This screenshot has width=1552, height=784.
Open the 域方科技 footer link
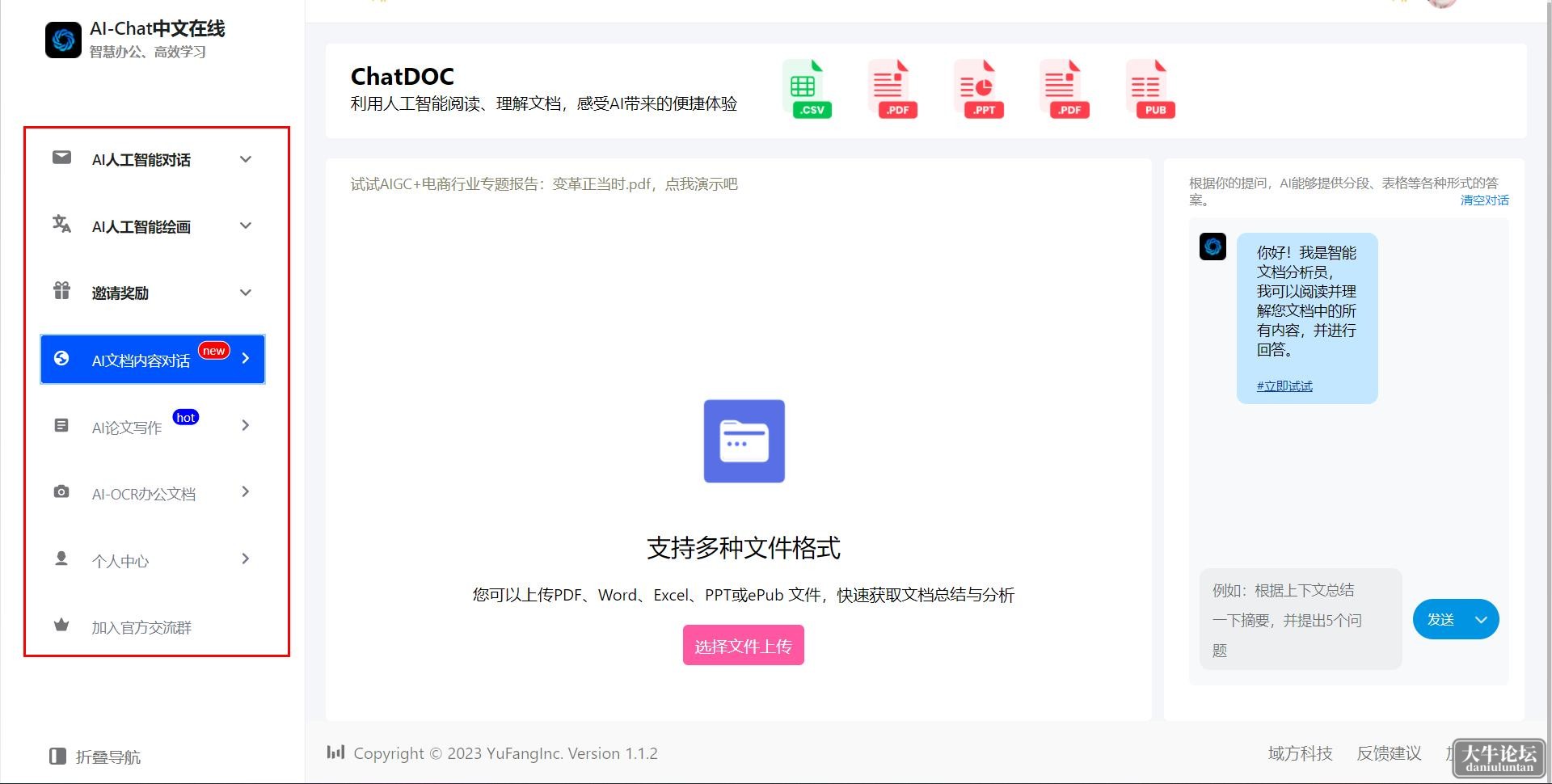(1300, 753)
